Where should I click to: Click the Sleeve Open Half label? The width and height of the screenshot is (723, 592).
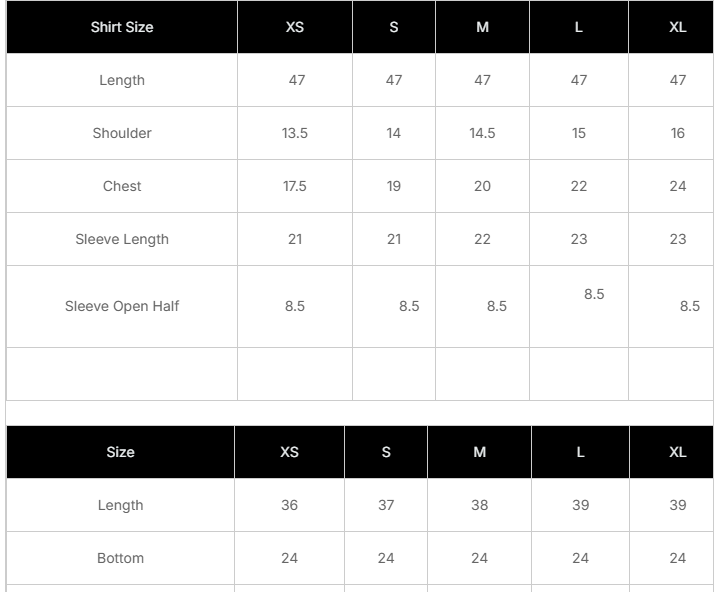(122, 306)
